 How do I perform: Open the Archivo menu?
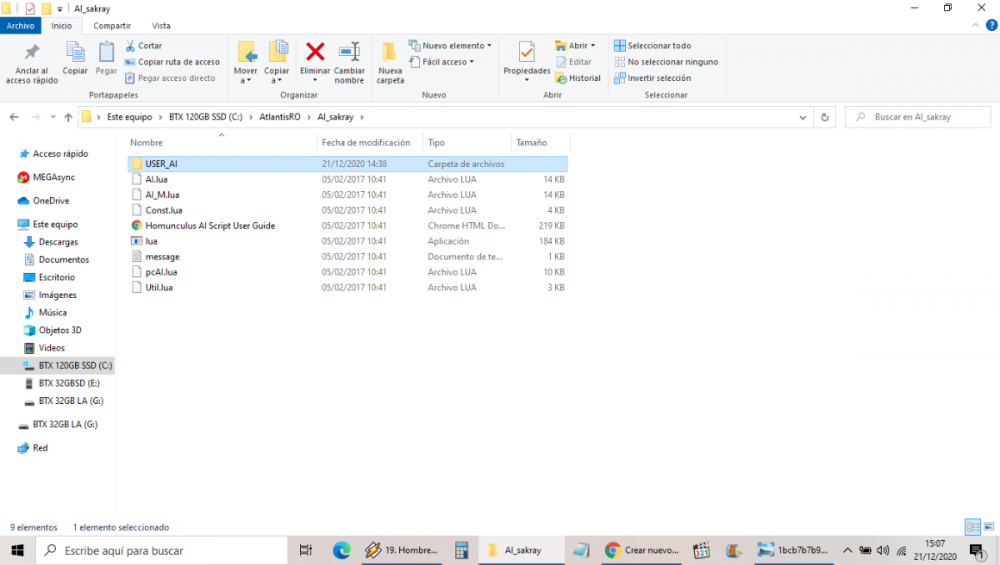pyautogui.click(x=21, y=25)
